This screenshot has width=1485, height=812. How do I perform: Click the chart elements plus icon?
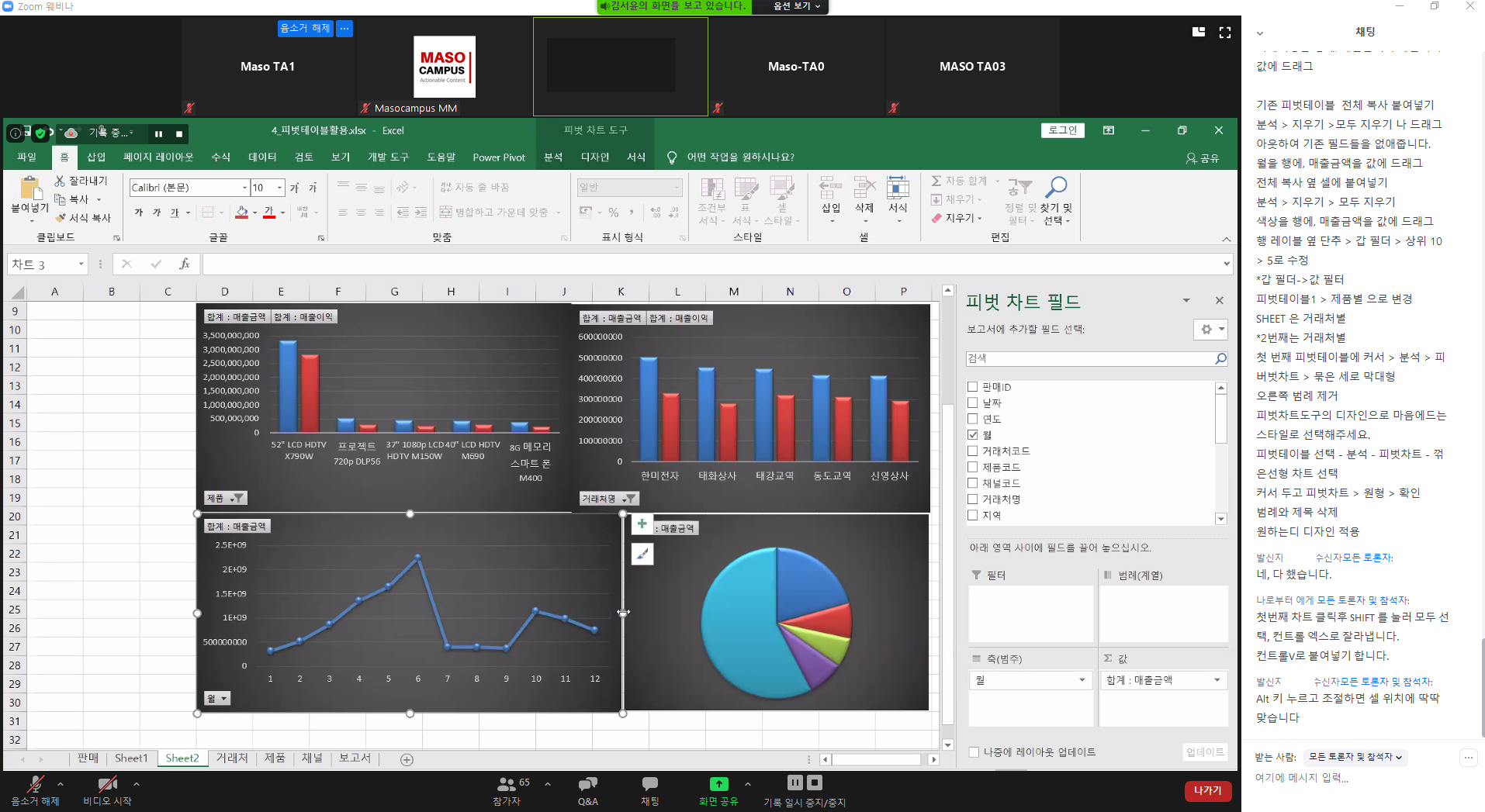(x=642, y=524)
